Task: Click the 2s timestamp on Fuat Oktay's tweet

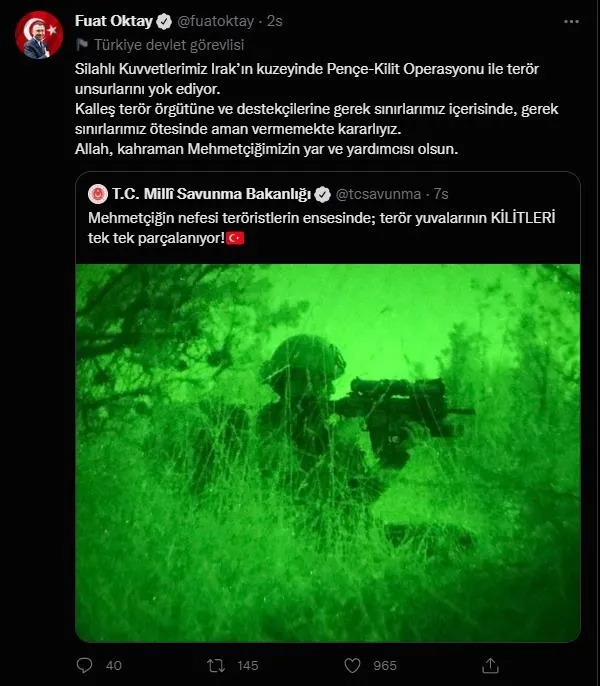Action: pyautogui.click(x=275, y=21)
